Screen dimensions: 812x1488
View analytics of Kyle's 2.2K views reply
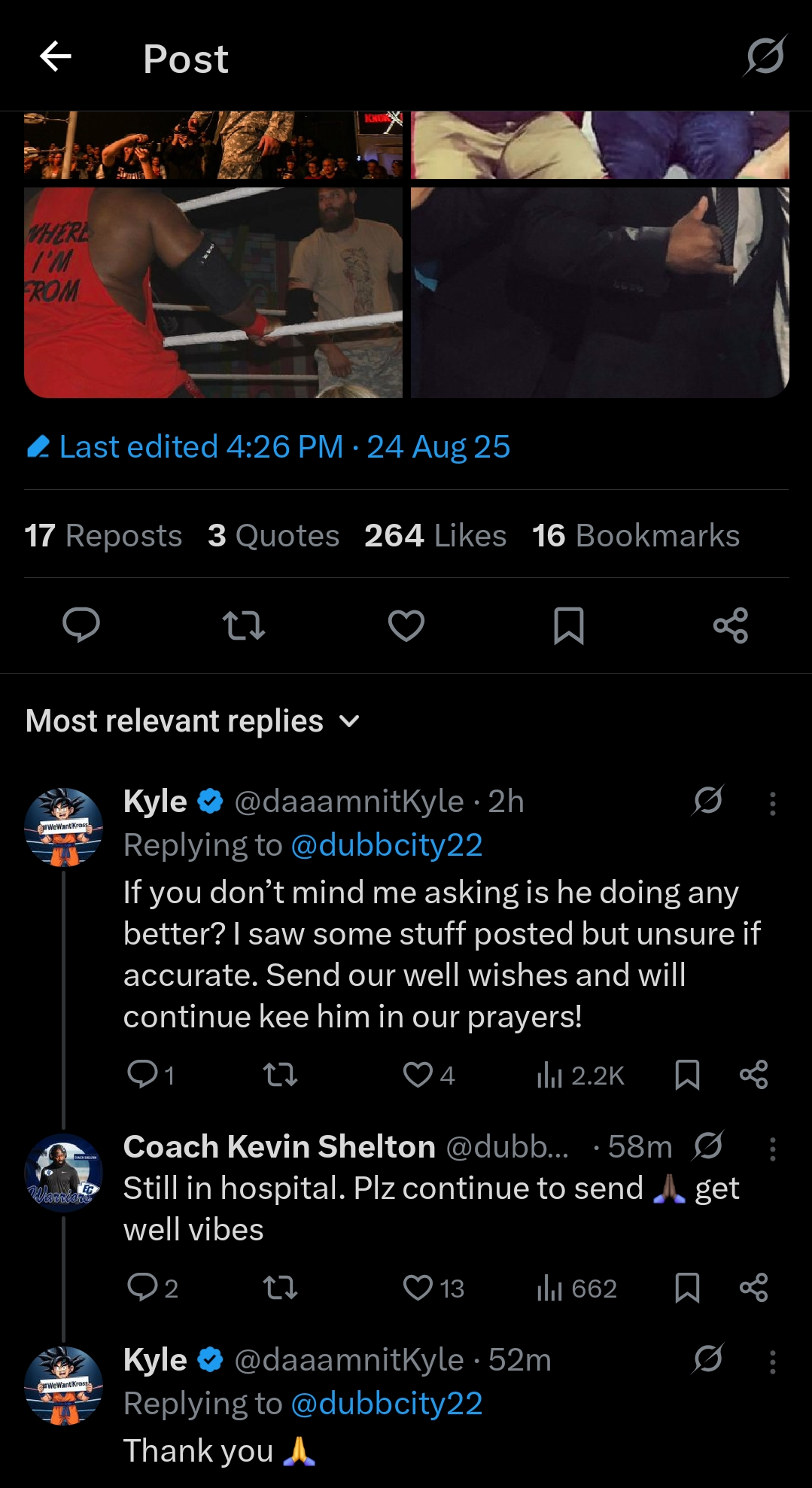pyautogui.click(x=581, y=1075)
